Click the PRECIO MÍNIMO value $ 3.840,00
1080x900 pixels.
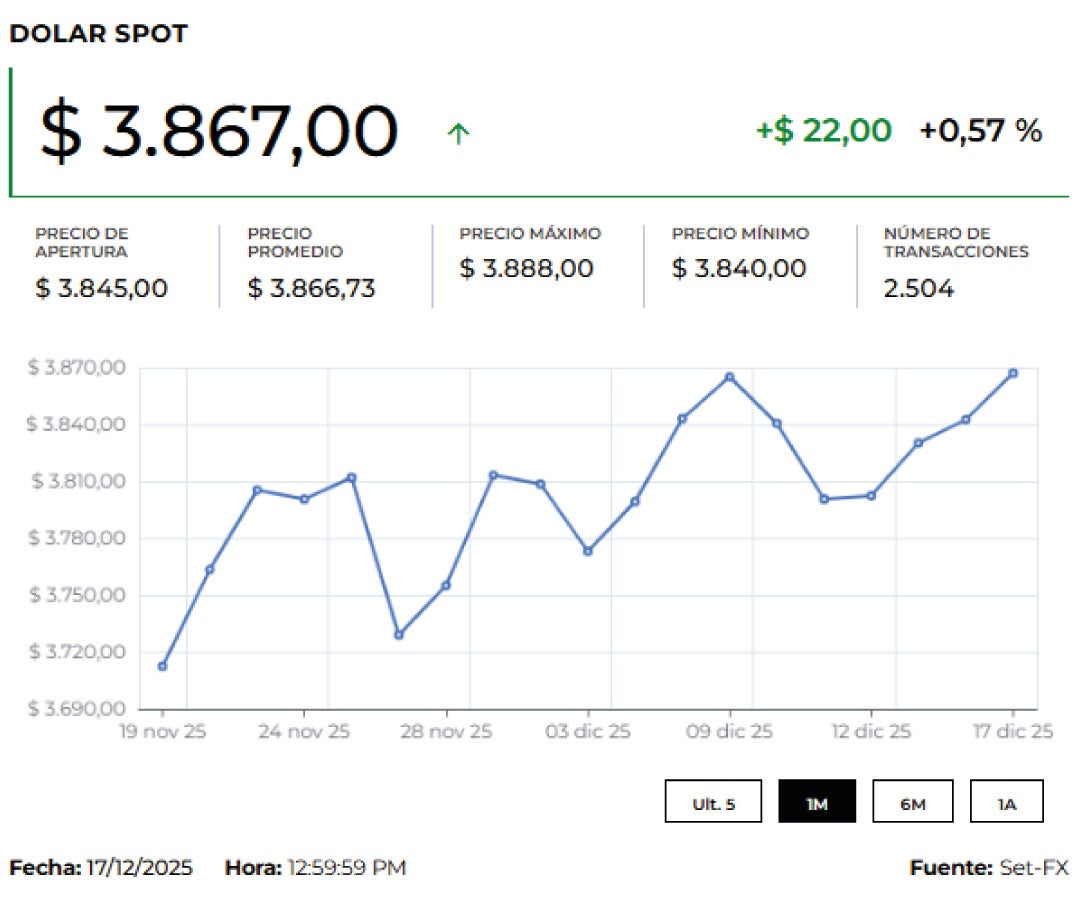740,268
